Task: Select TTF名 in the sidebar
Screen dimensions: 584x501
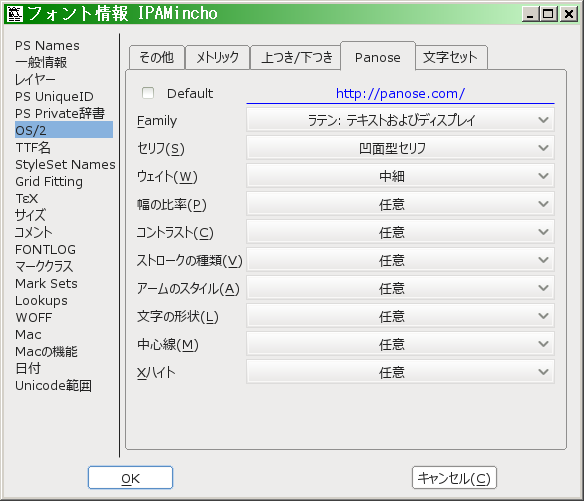Action: 33,148
